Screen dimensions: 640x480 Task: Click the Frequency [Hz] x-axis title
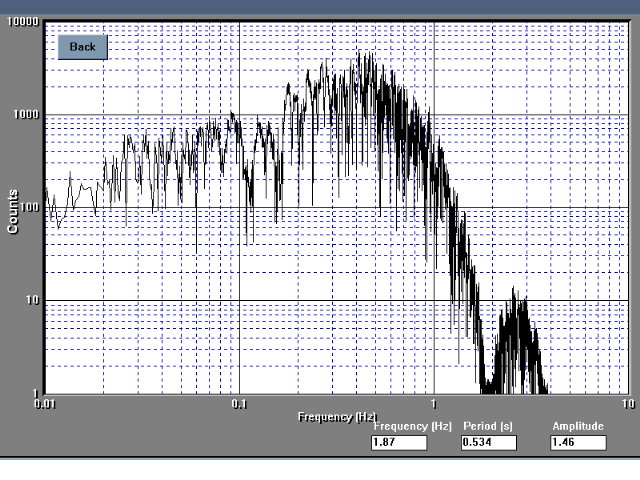[337, 415]
